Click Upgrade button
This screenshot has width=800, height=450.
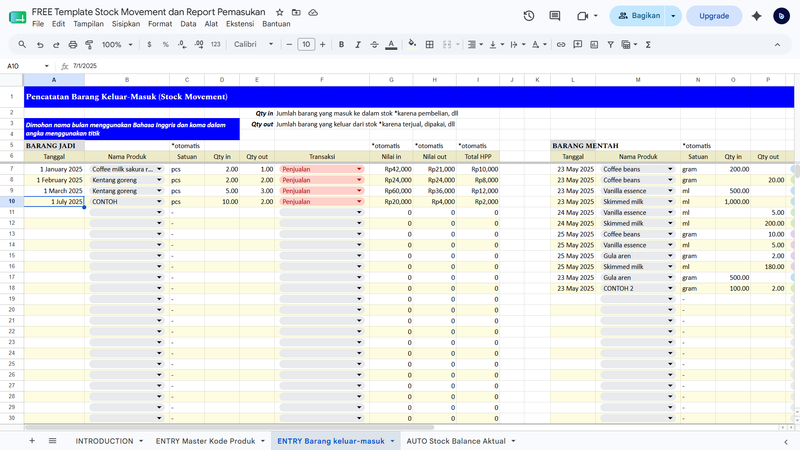point(714,16)
